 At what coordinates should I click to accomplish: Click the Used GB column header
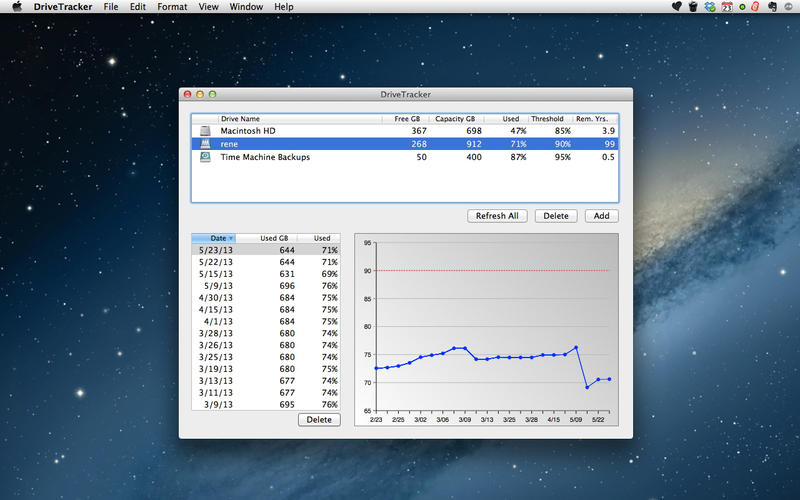[x=266, y=238]
